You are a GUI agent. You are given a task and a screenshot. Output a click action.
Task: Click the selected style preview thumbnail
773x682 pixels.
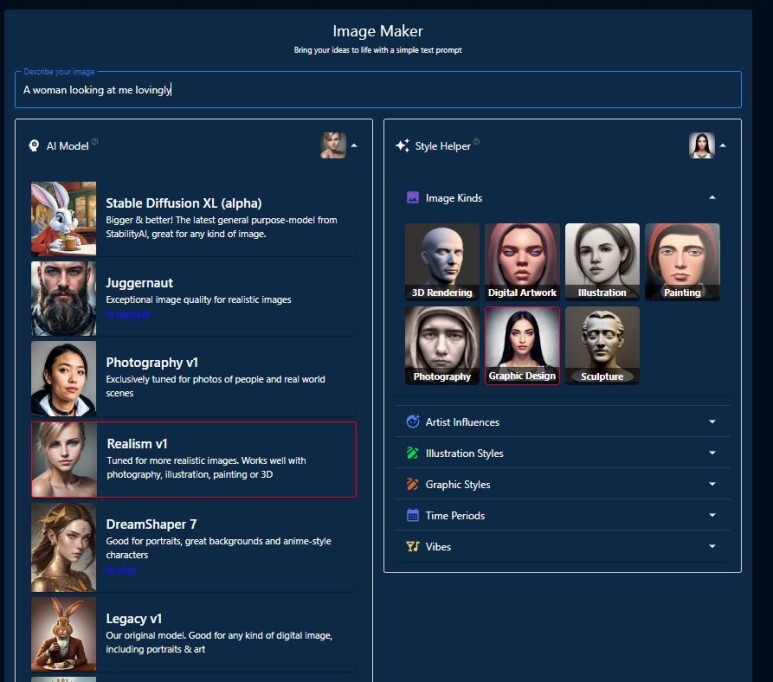tap(702, 145)
